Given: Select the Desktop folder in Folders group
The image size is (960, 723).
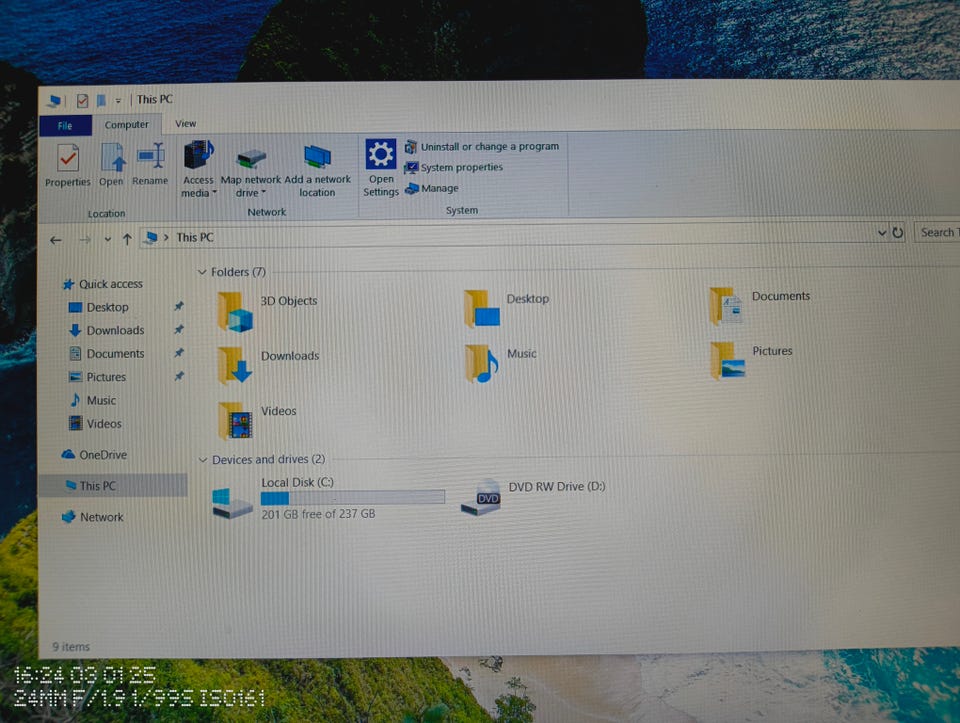Looking at the screenshot, I should [x=506, y=308].
